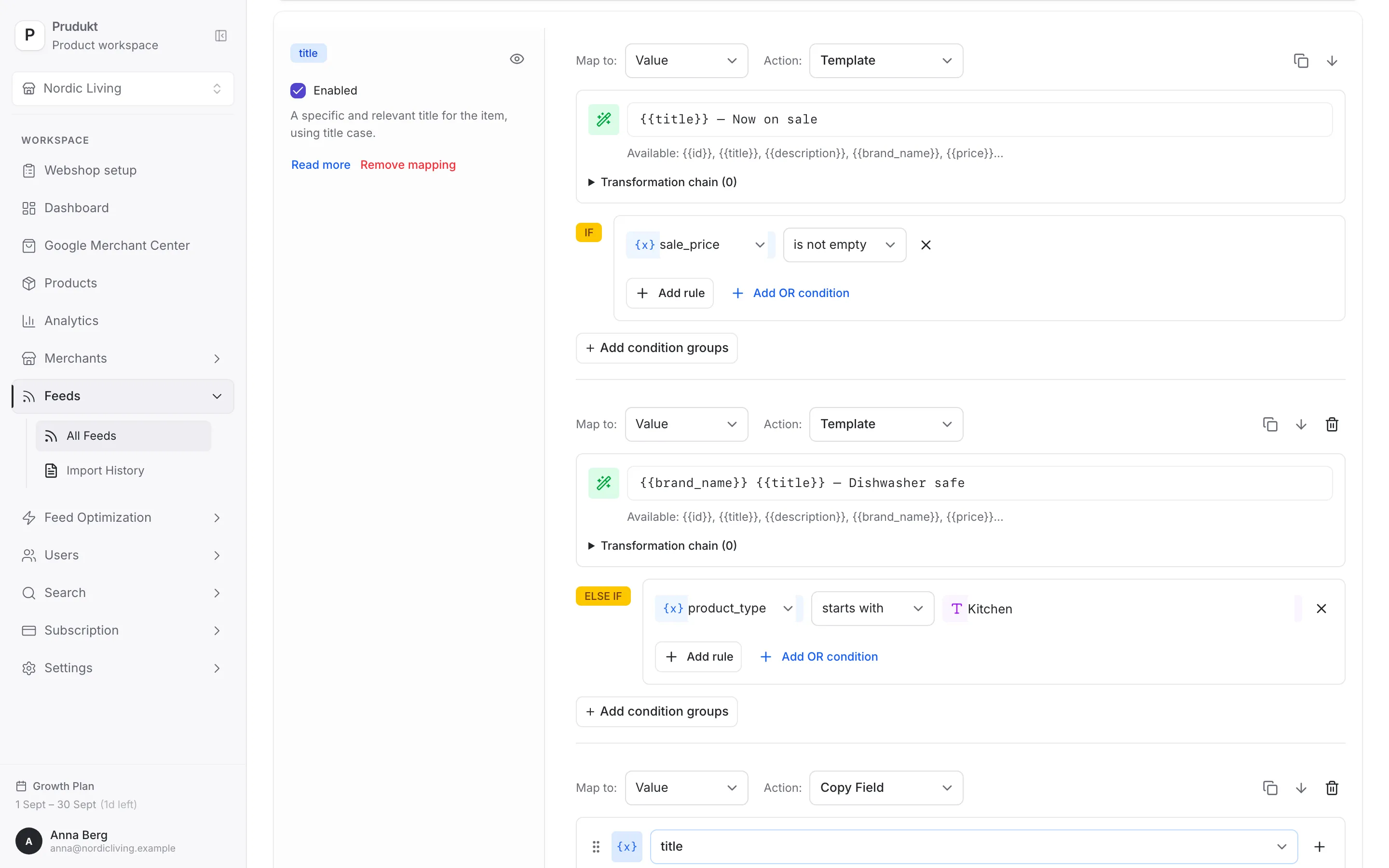Image resolution: width=1389 pixels, height=868 pixels.
Task: Duplicate the Dishwasher safe rule
Action: coord(1269,424)
